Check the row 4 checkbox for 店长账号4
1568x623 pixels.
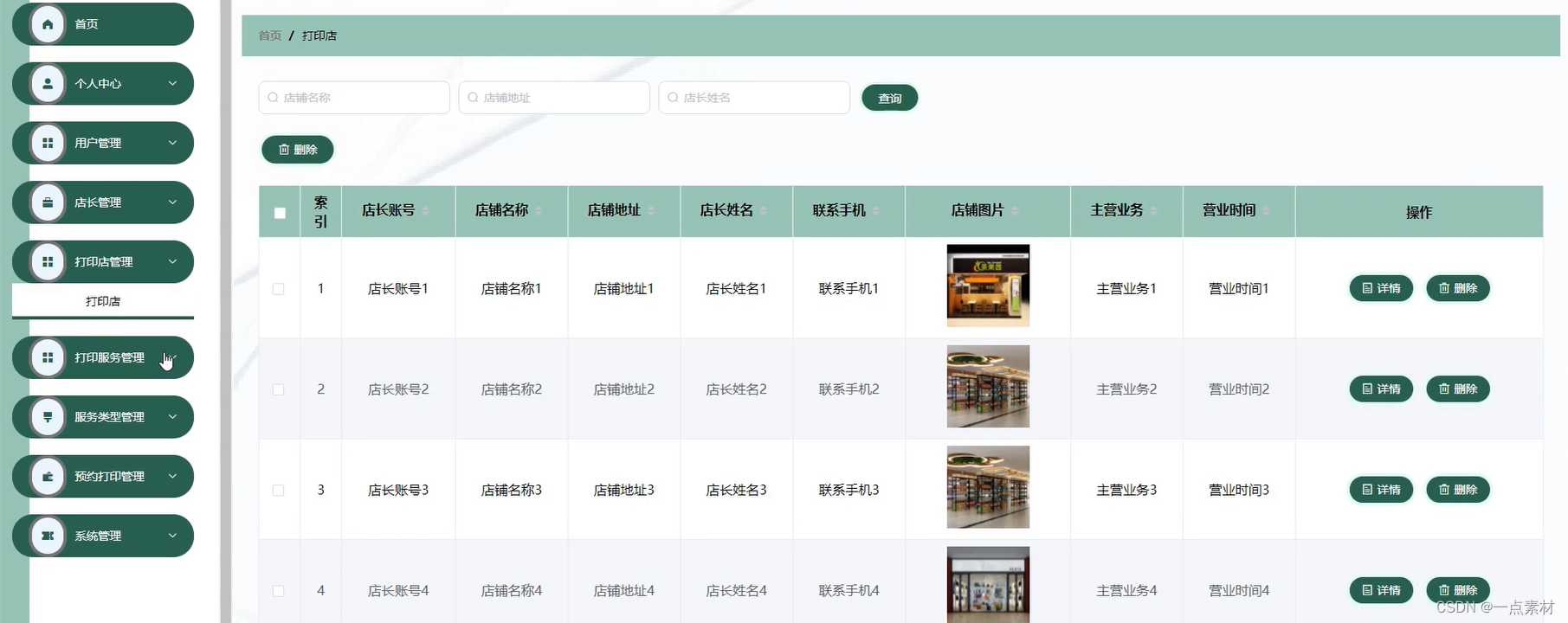tap(279, 591)
